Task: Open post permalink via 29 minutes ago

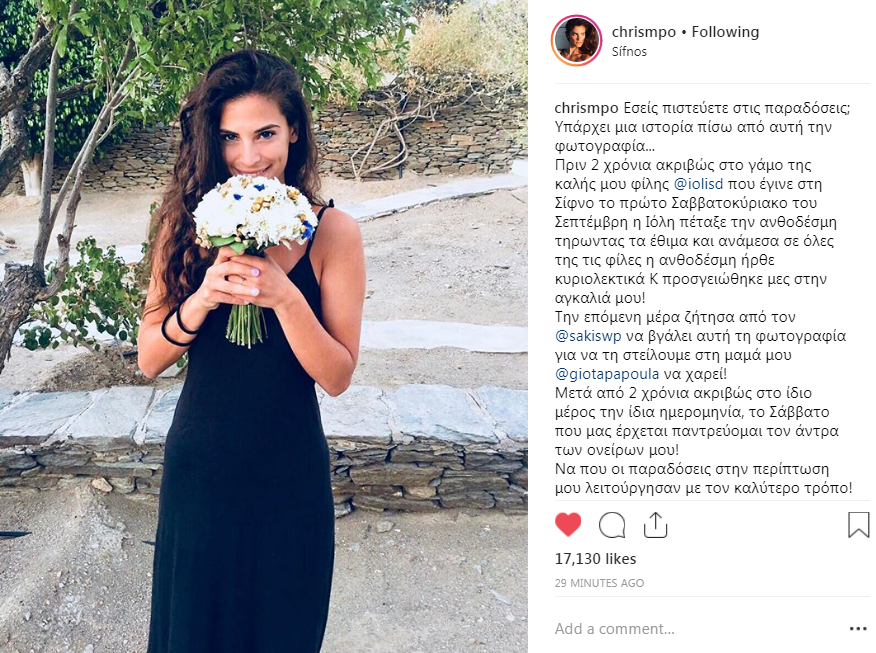Action: pos(599,583)
